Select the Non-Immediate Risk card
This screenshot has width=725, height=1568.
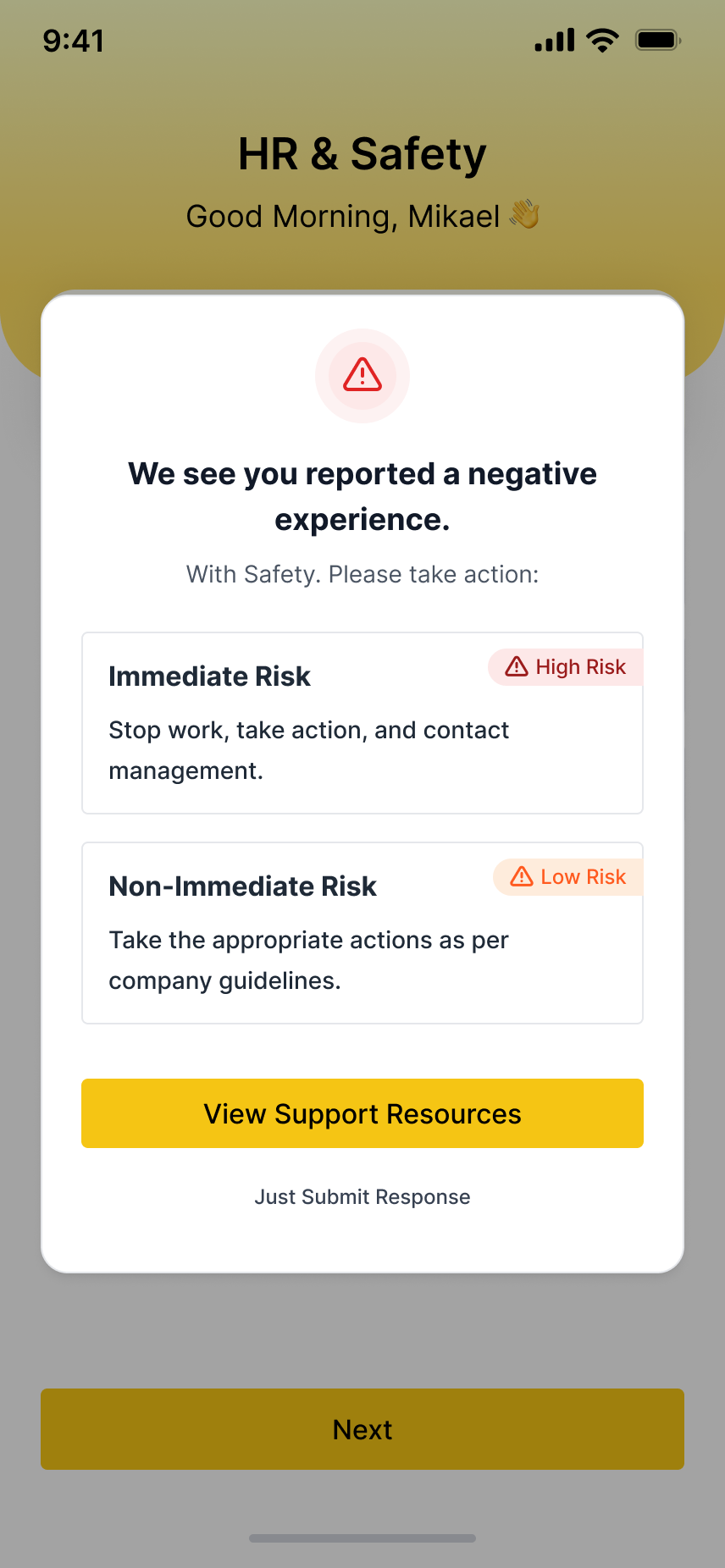[362, 933]
